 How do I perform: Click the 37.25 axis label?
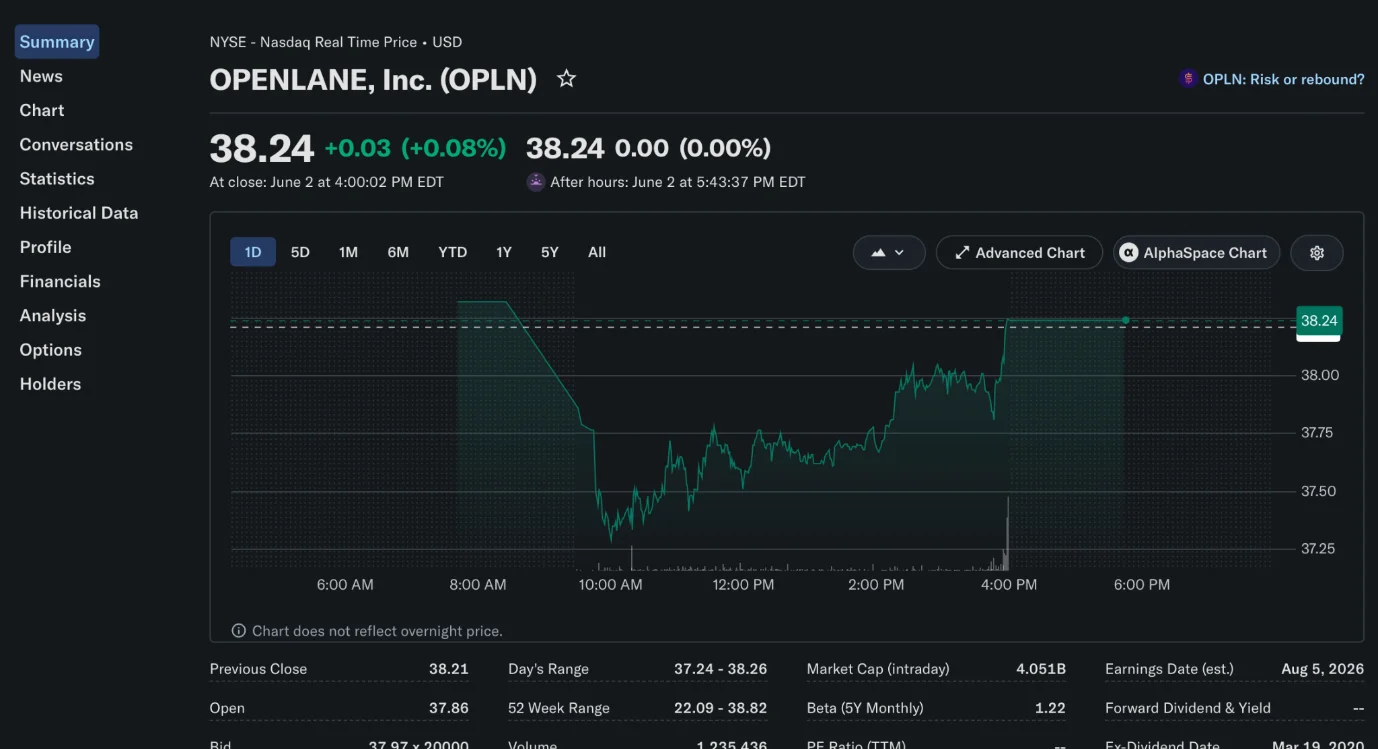(1317, 549)
